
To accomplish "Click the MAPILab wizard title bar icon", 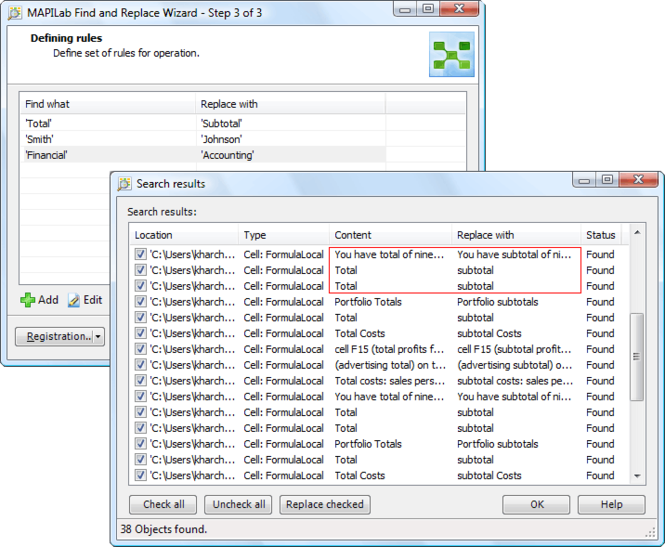I will 14,13.
